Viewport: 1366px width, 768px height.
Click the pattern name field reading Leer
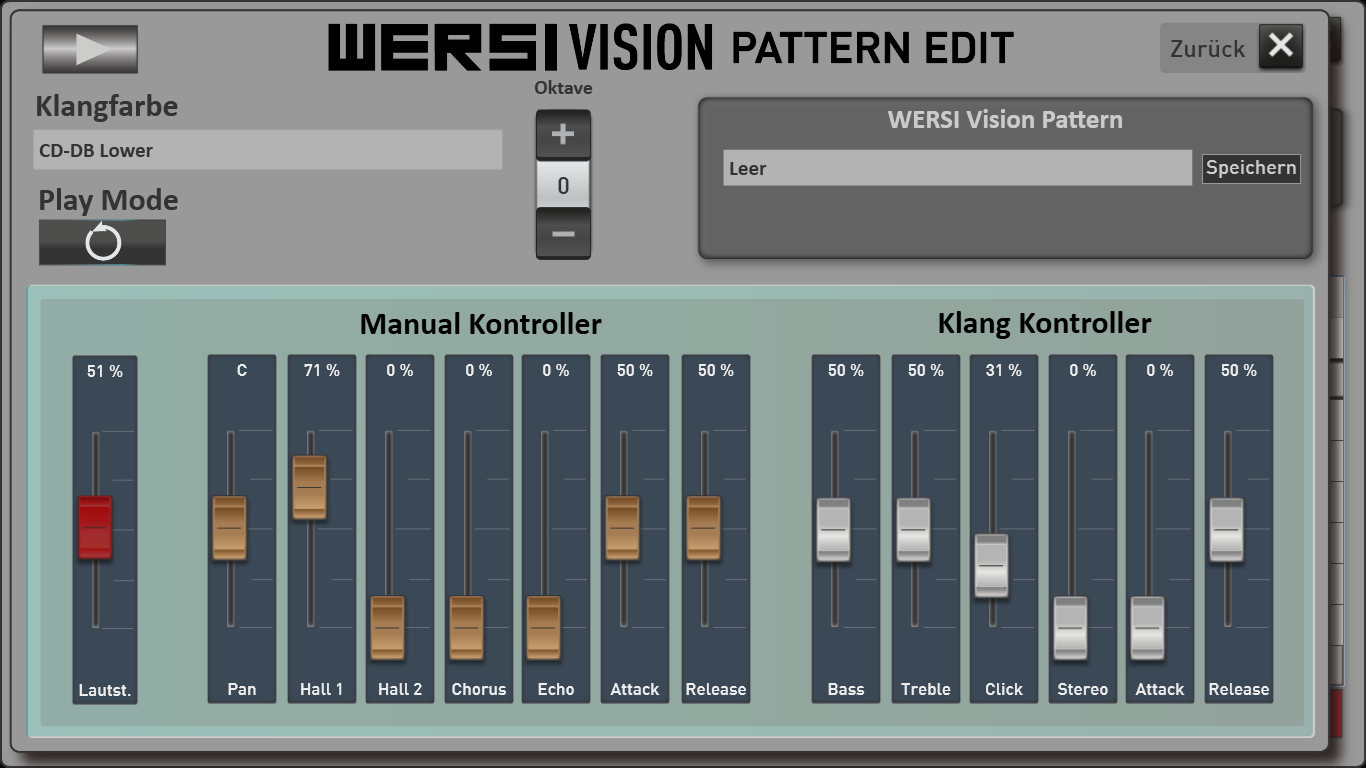coord(958,168)
